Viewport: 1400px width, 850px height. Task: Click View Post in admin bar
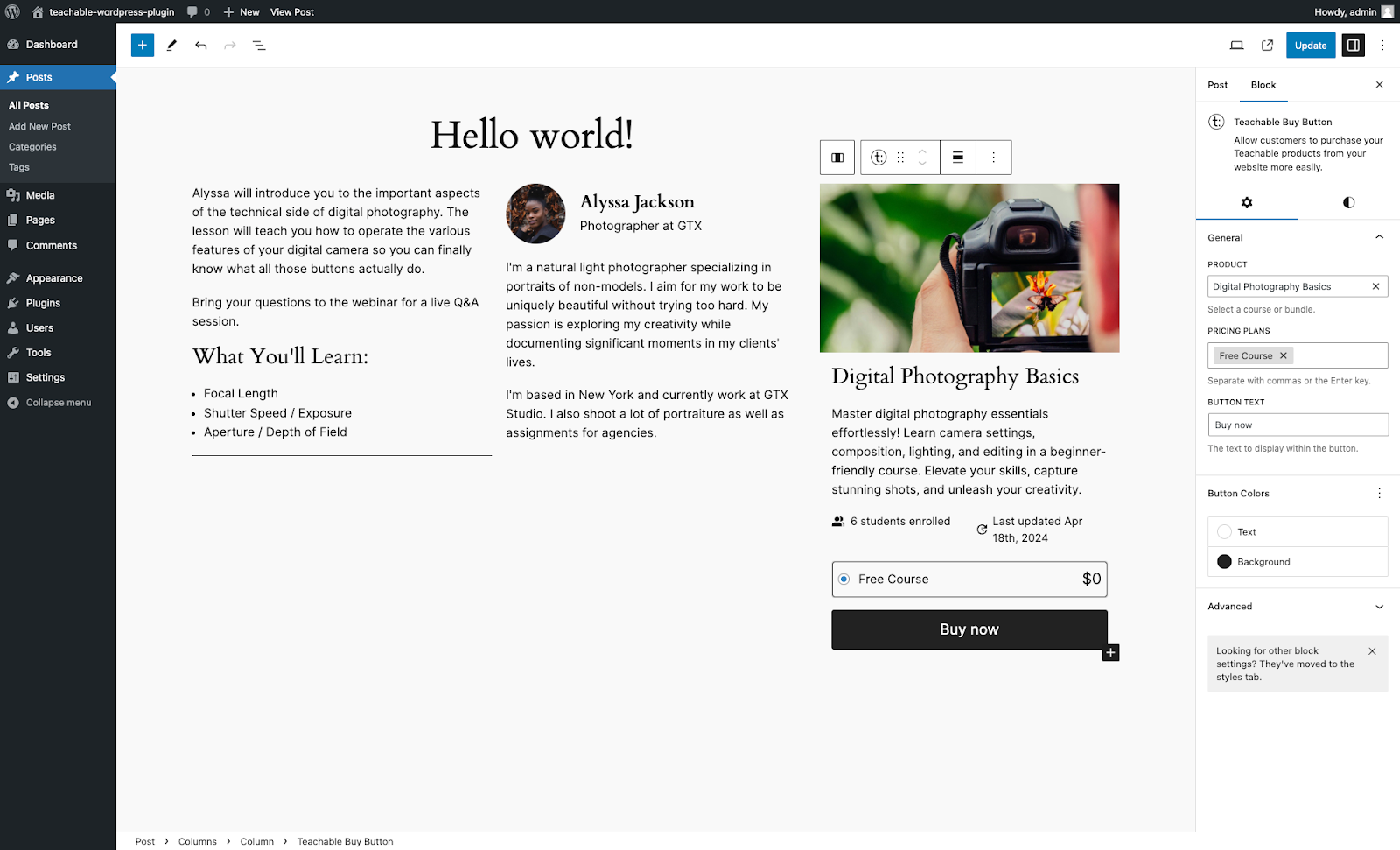point(292,11)
